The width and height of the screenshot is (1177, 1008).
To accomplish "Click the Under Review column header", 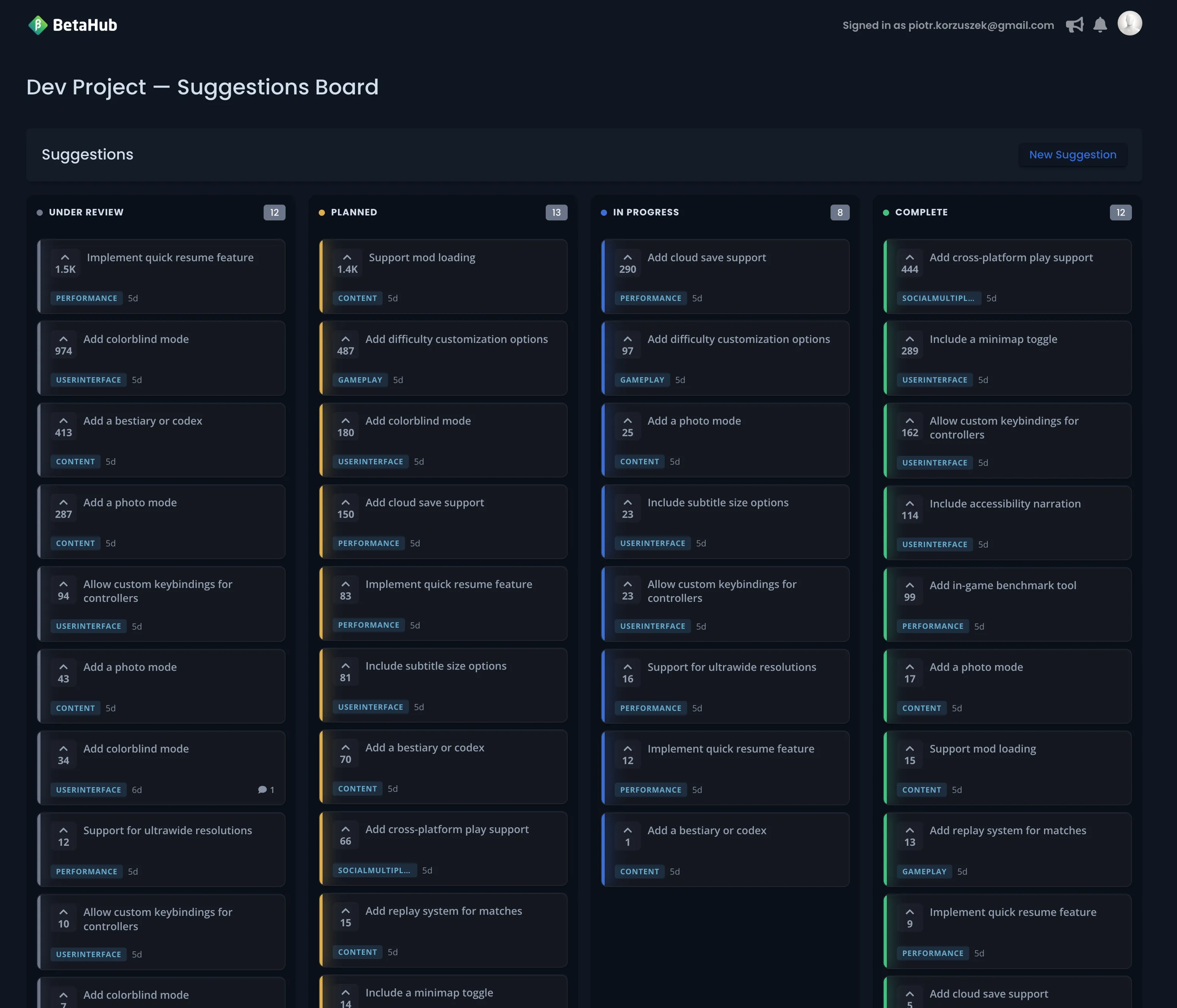I will coord(86,212).
